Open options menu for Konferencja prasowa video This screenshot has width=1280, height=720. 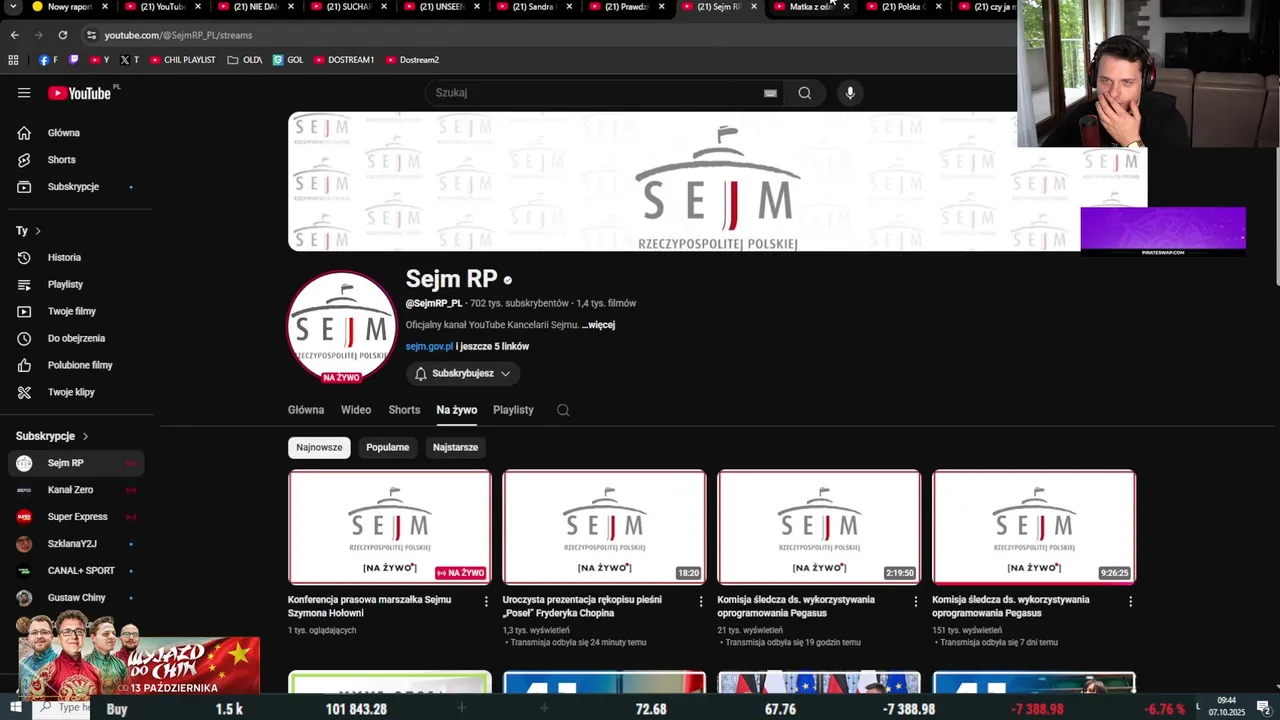click(x=486, y=601)
